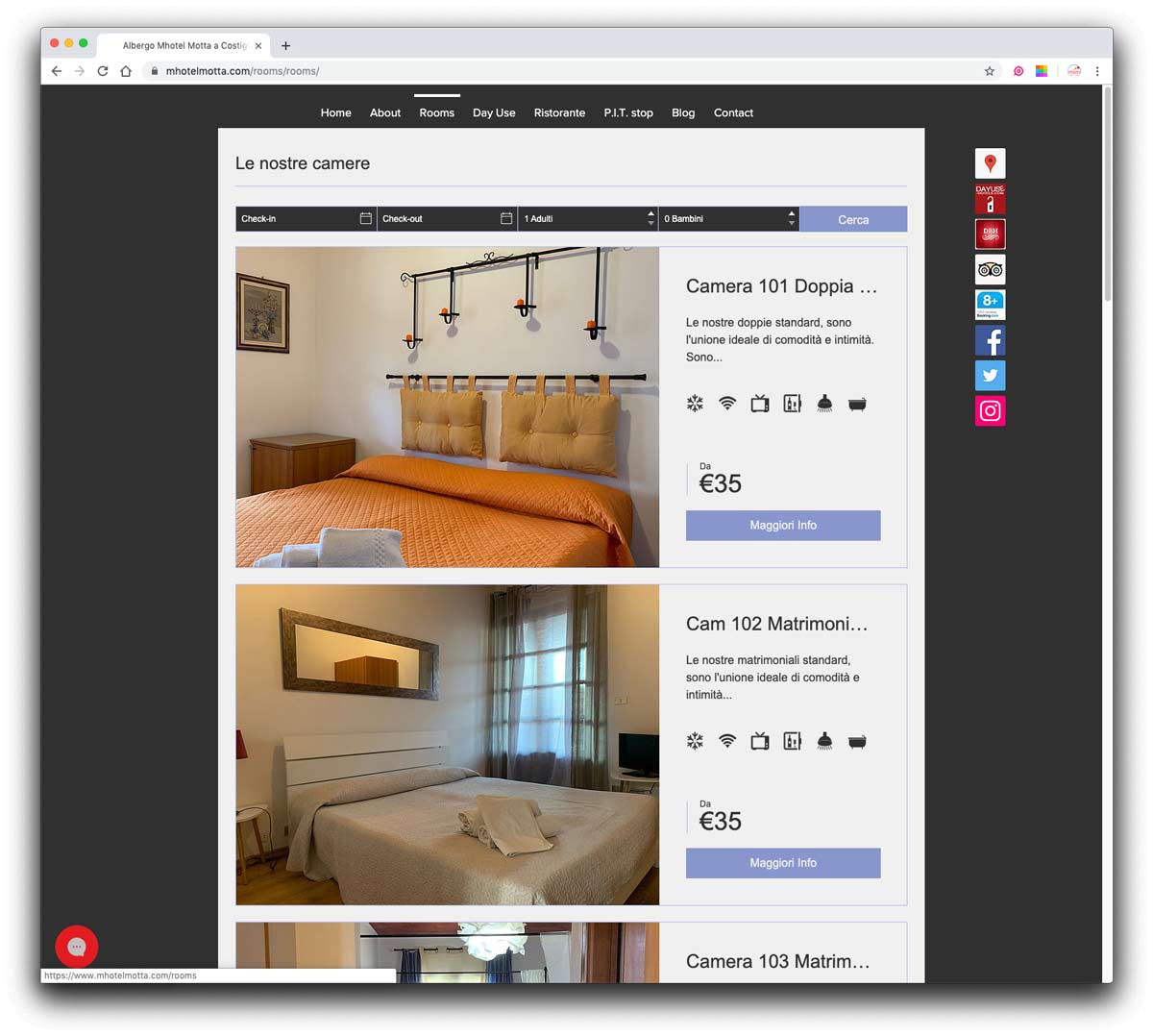
Task: Click the page vertical scrollbar
Action: (1107, 192)
